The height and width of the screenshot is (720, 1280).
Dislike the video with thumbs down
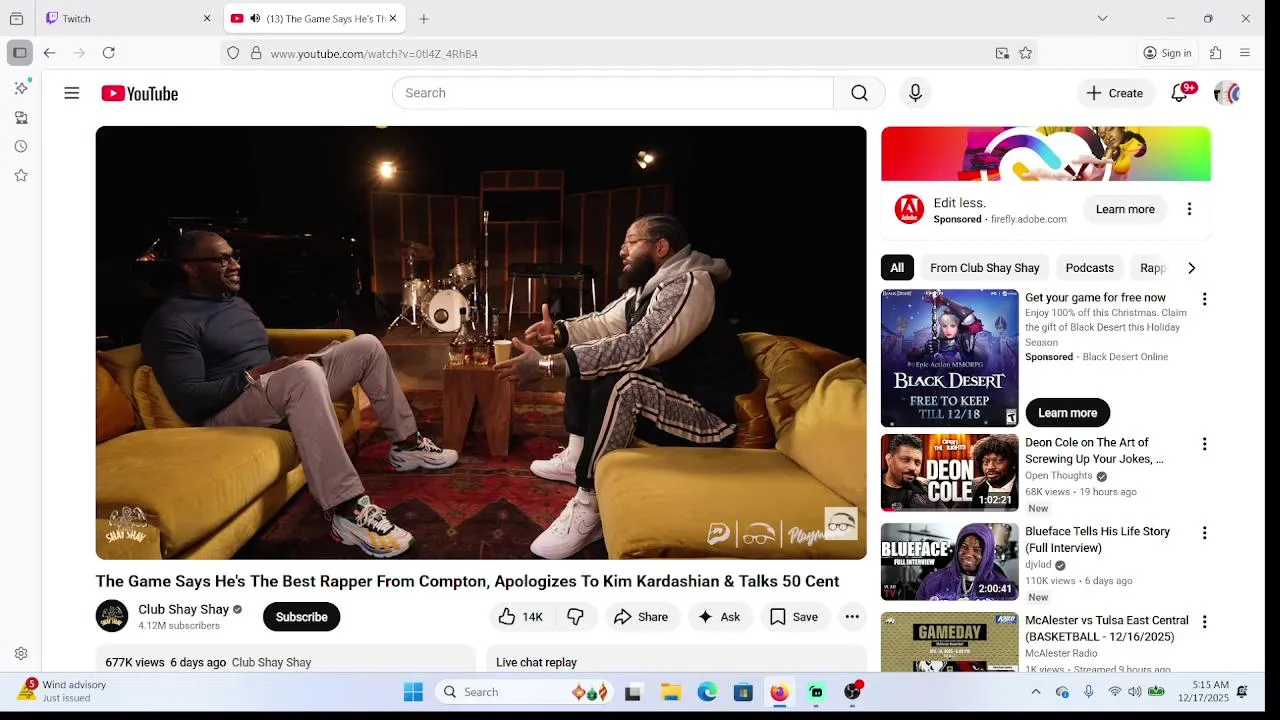click(x=576, y=617)
